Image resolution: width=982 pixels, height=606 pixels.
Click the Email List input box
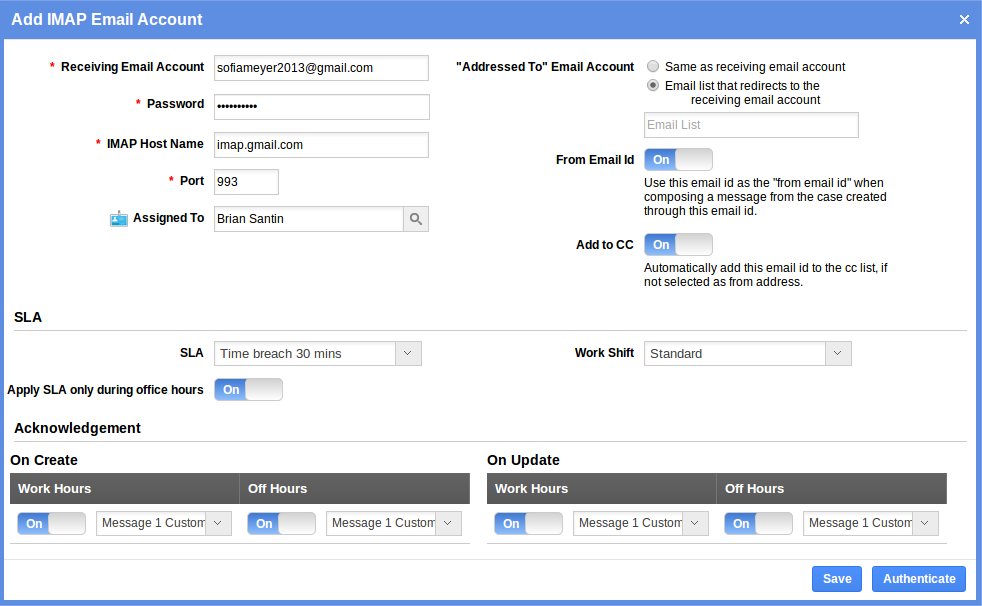pos(750,124)
